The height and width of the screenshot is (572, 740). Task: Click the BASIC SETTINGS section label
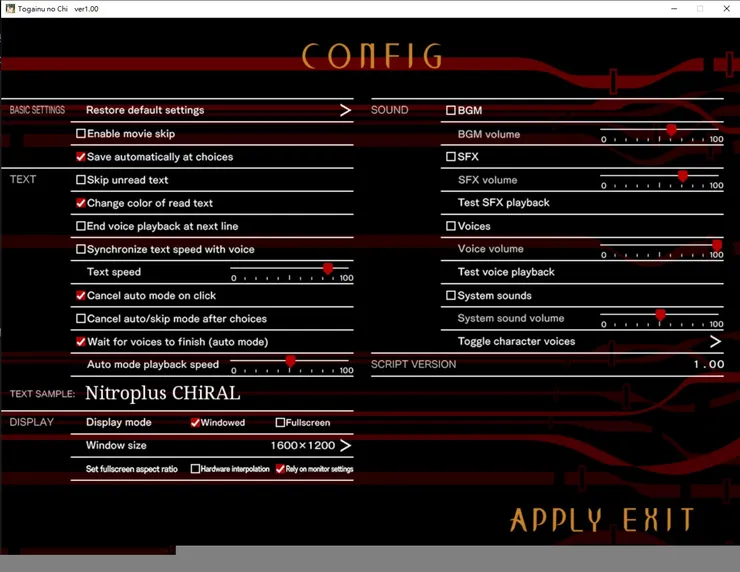pos(37,110)
